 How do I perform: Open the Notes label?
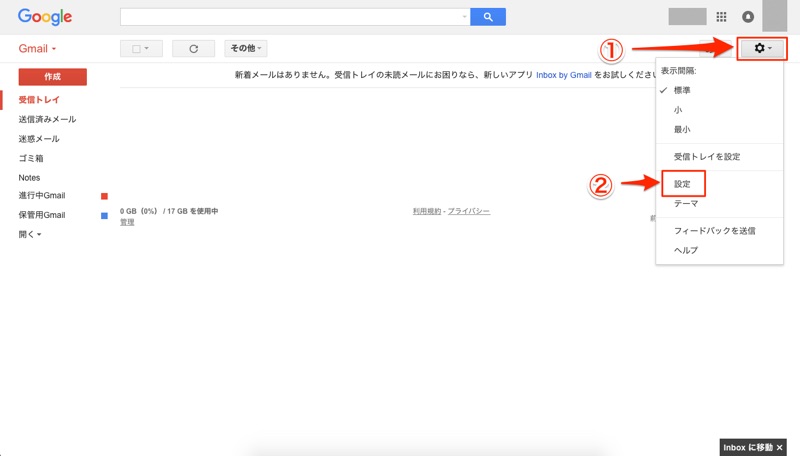(29, 178)
